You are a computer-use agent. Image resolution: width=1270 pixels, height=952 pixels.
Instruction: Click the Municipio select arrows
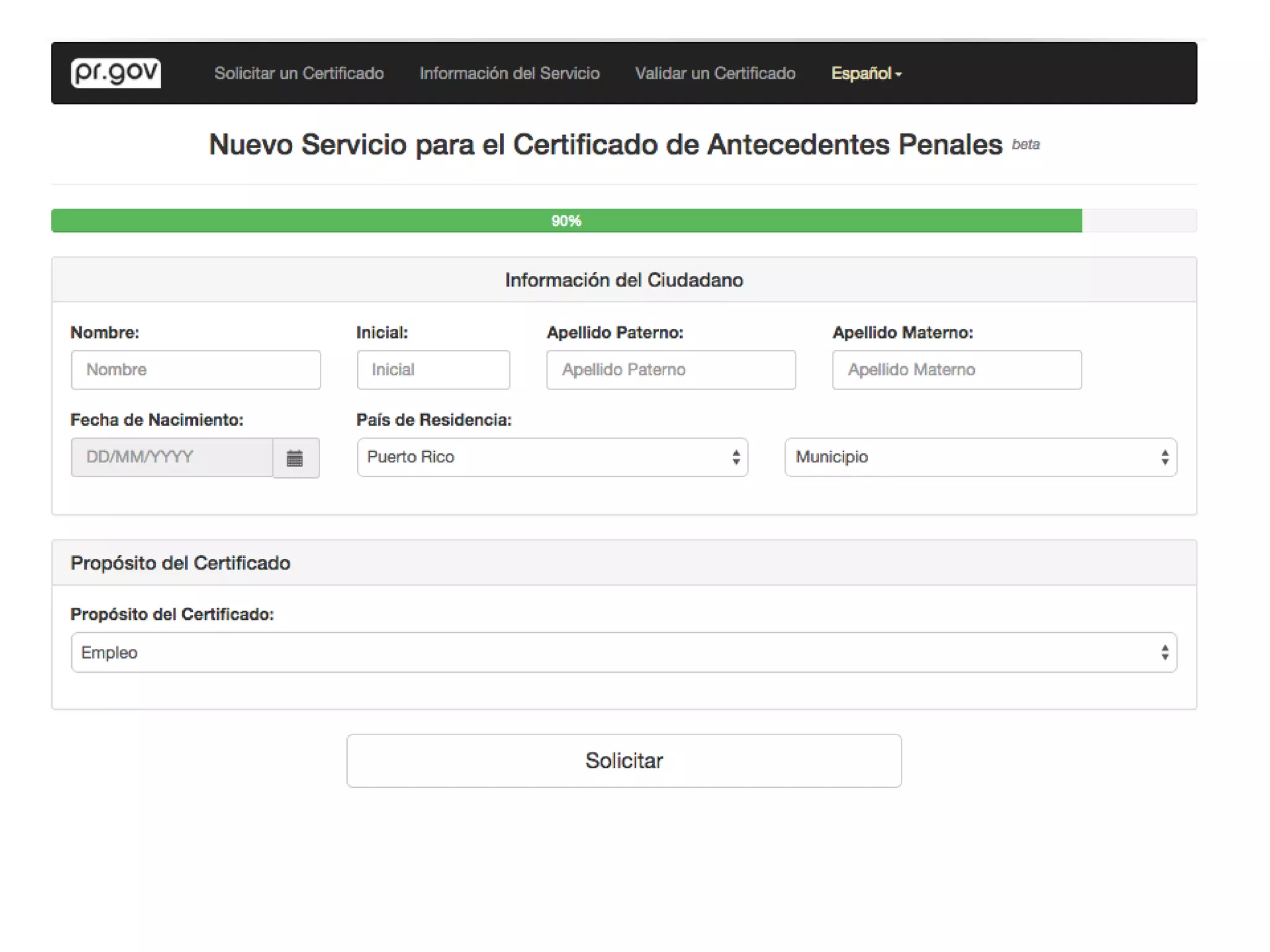pos(1165,457)
